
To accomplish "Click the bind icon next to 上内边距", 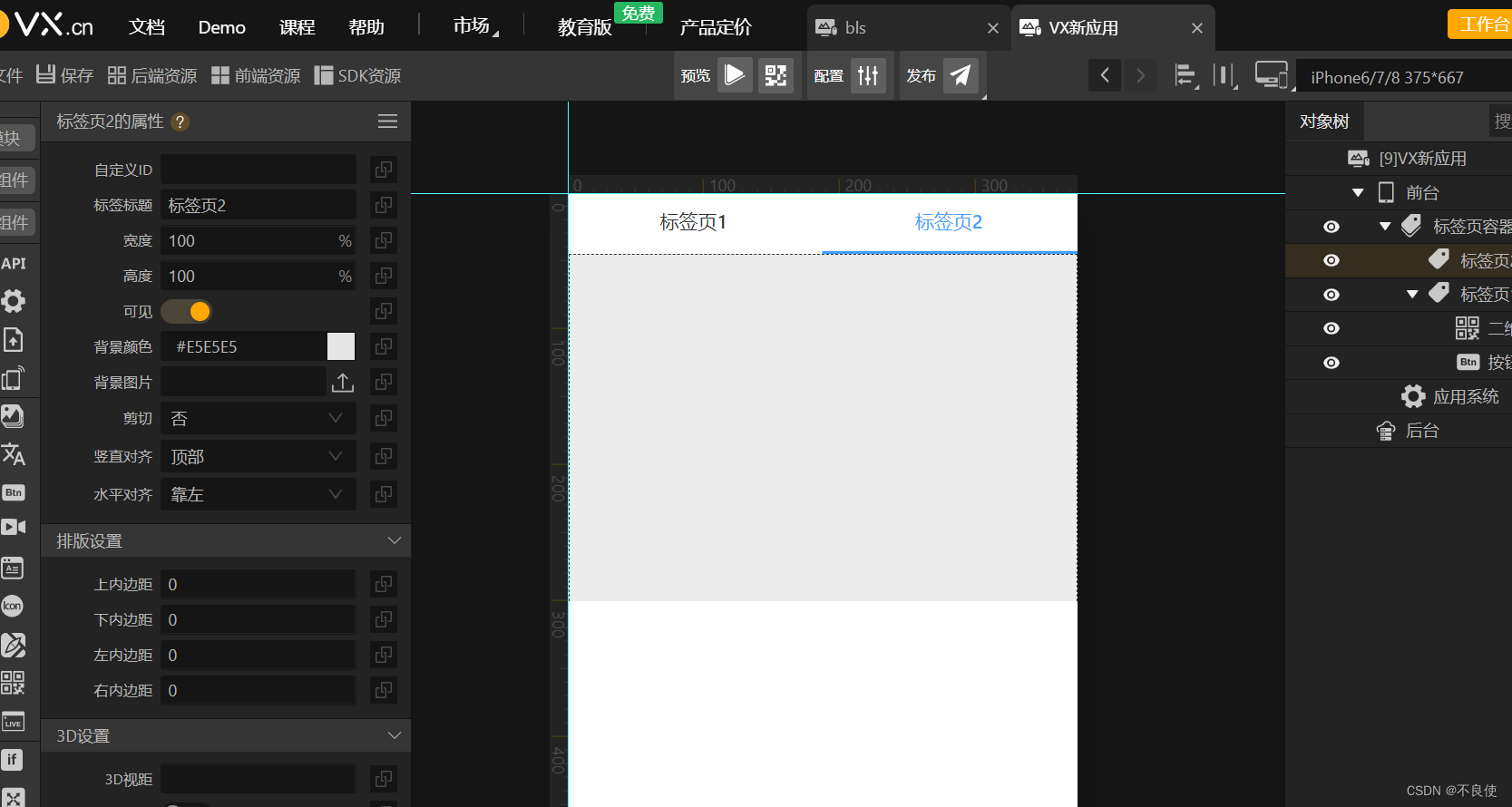I will point(384,584).
